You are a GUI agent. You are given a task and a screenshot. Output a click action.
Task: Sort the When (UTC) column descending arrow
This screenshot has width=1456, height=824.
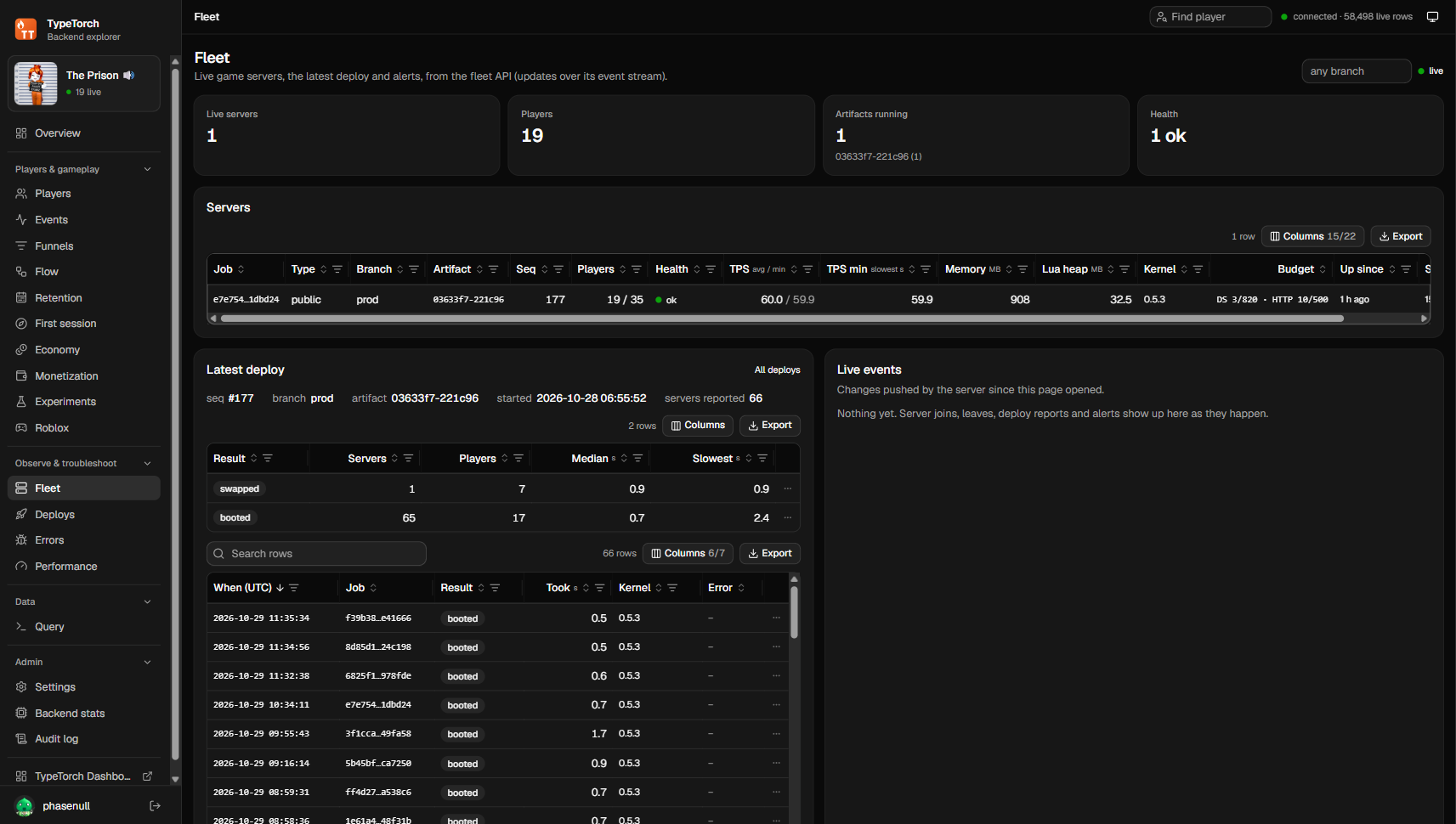point(280,588)
